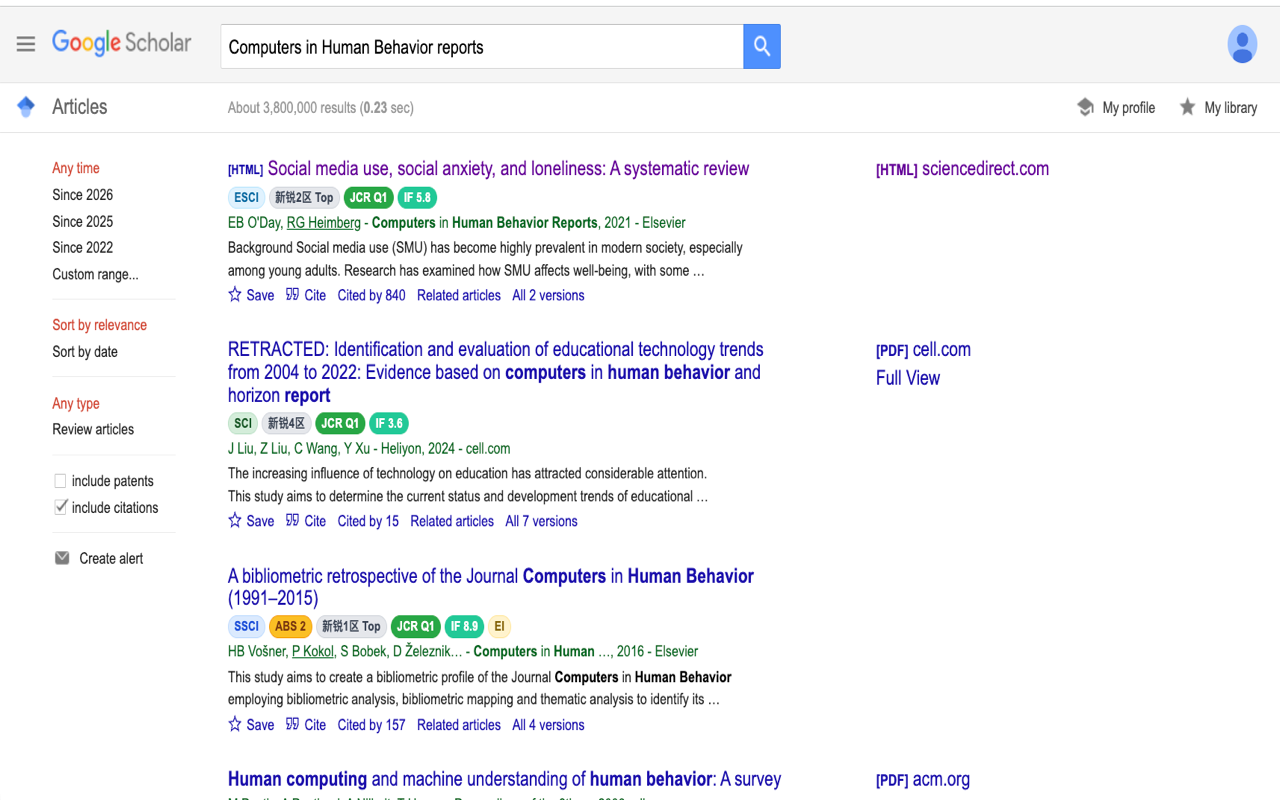Filter results Since 2025
The image size is (1280, 800).
(x=83, y=221)
